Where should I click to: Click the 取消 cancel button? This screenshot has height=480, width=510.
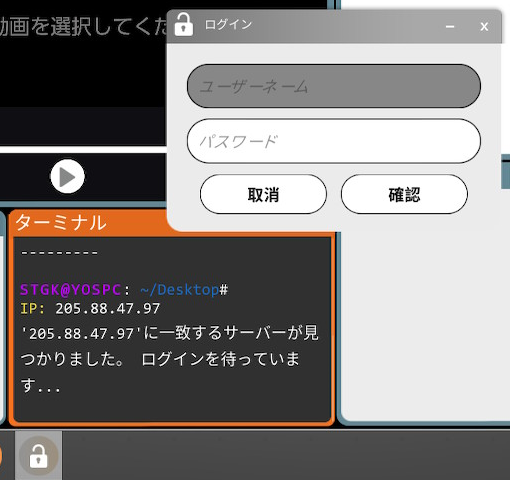pyautogui.click(x=263, y=194)
